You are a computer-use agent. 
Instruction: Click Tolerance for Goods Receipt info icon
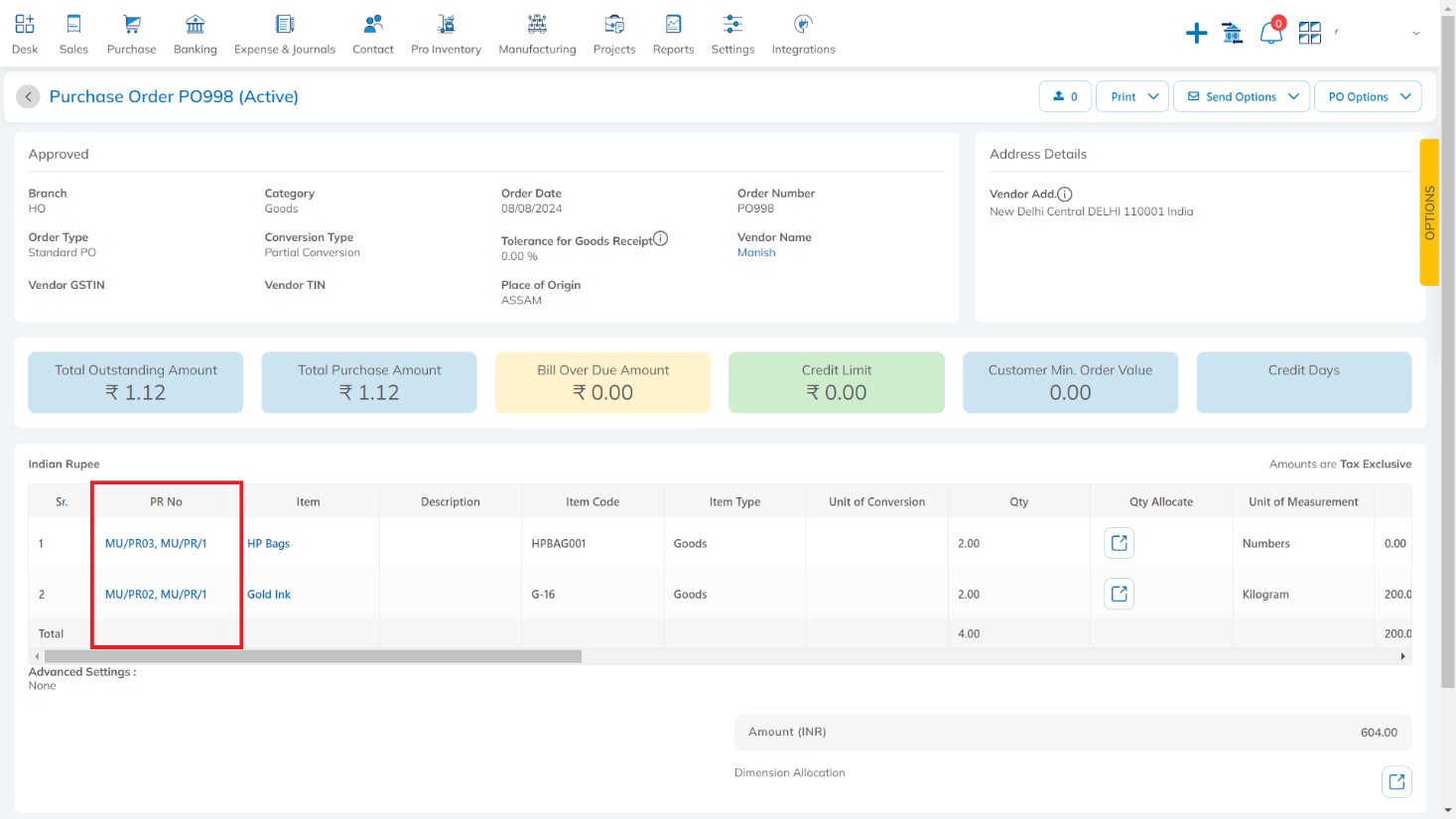pos(661,238)
